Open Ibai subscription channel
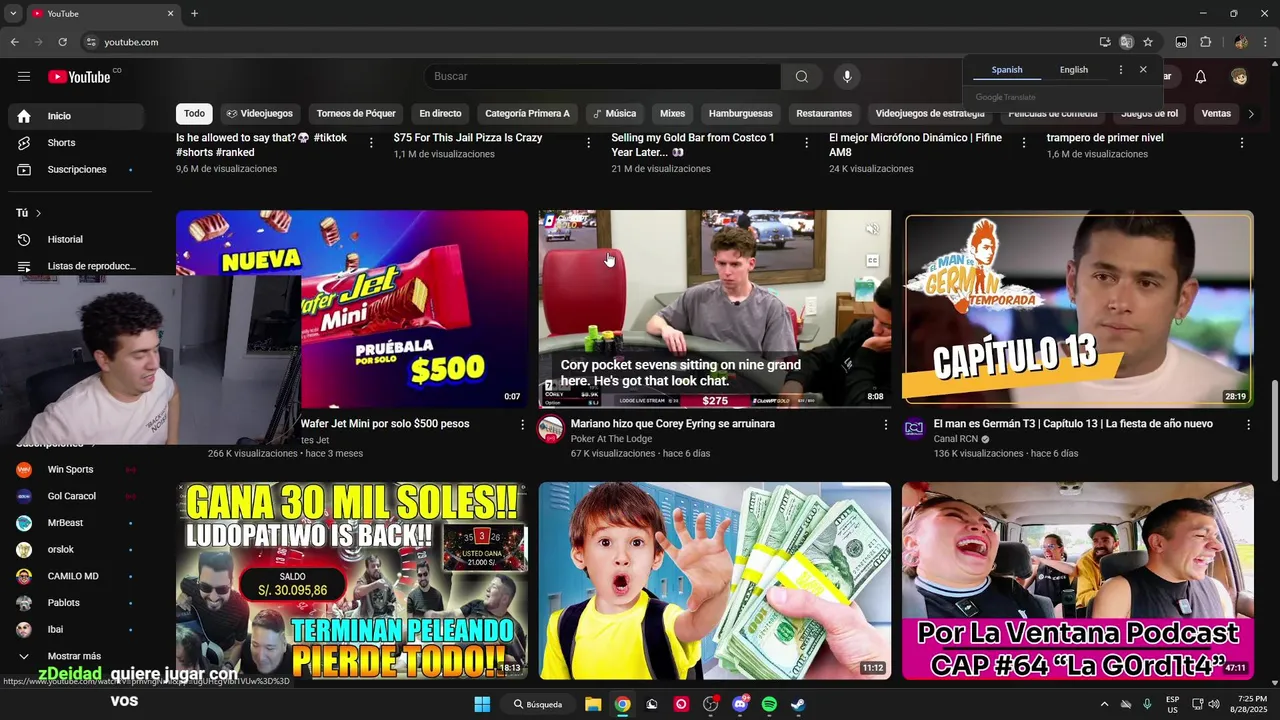Screen dimensions: 1280x720 click(x=76, y=630)
